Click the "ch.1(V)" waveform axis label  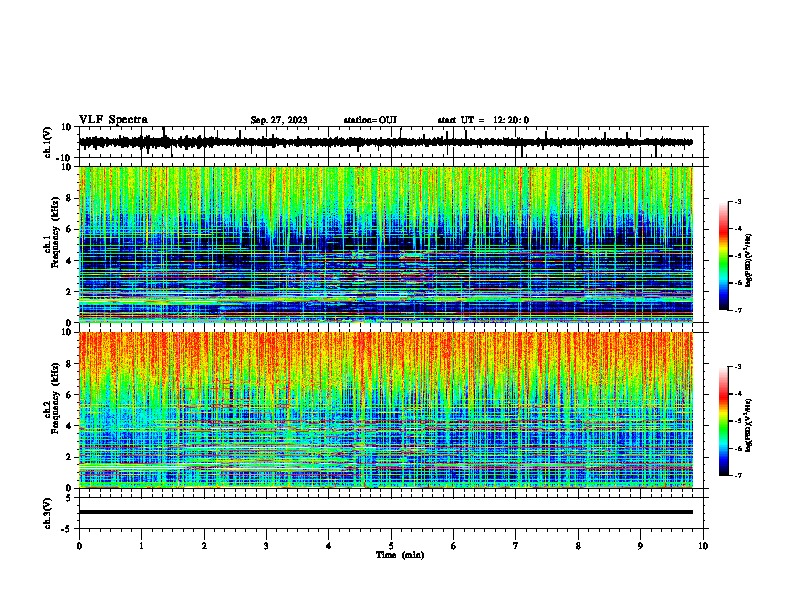click(48, 142)
